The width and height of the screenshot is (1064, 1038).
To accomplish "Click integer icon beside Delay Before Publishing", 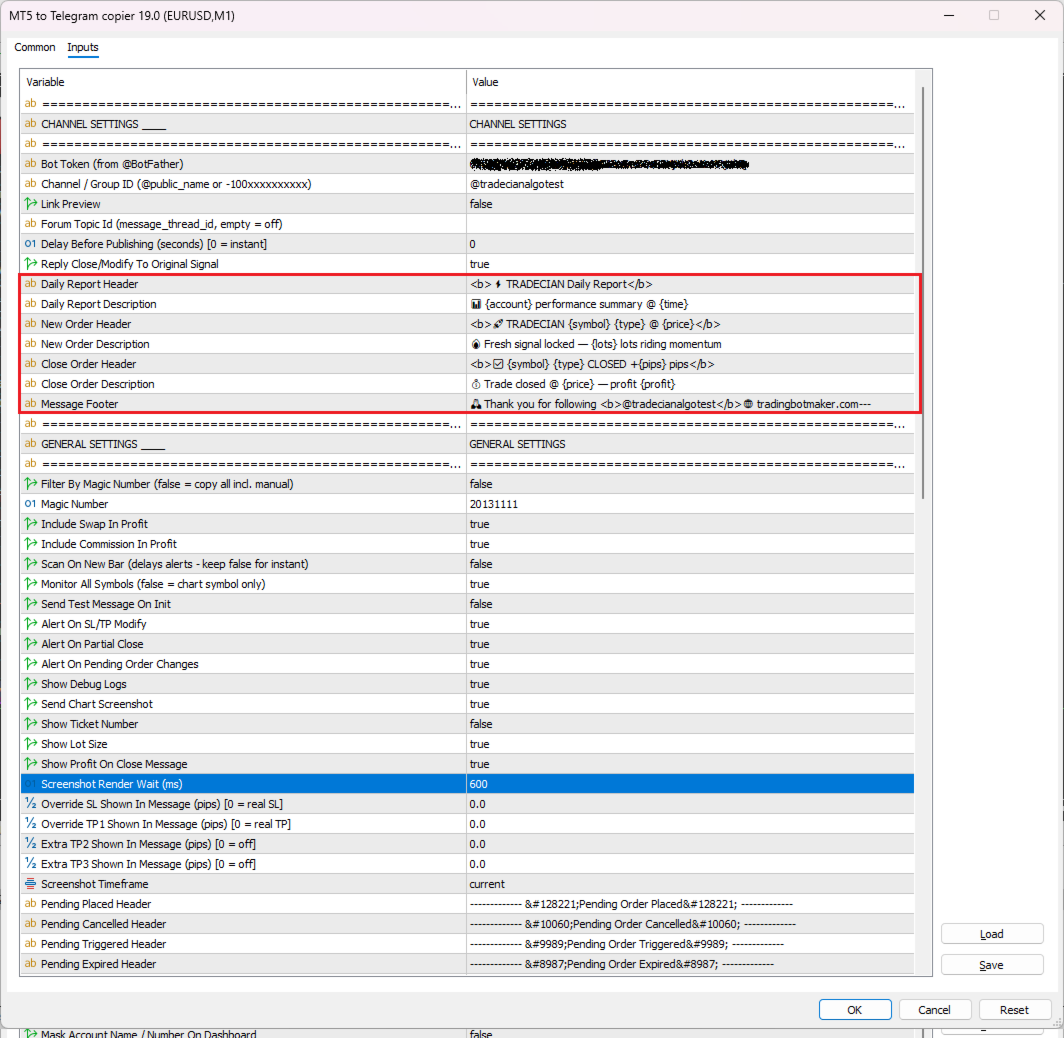I will [31, 244].
